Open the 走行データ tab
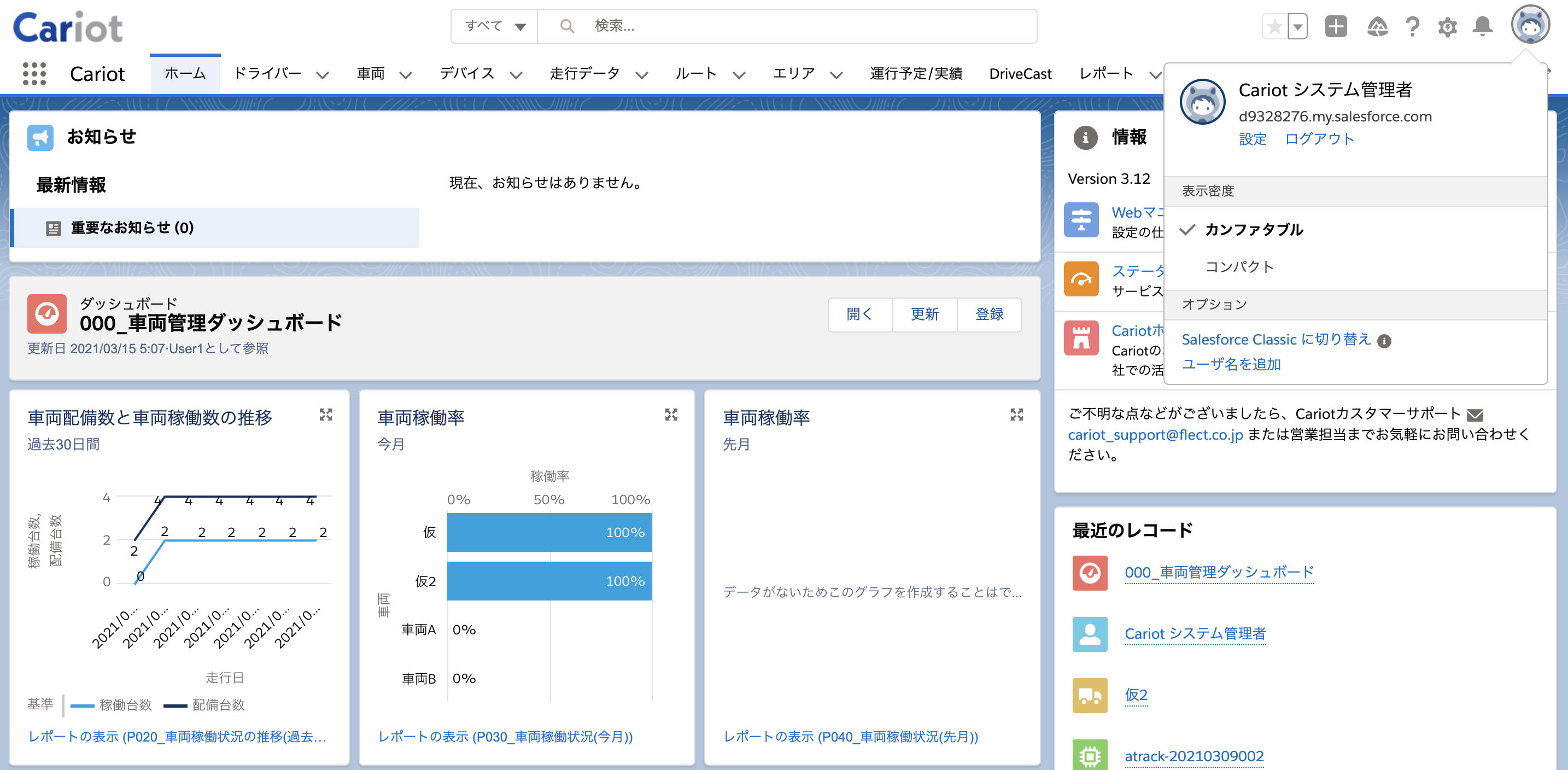The height and width of the screenshot is (770, 1568). tap(584, 74)
